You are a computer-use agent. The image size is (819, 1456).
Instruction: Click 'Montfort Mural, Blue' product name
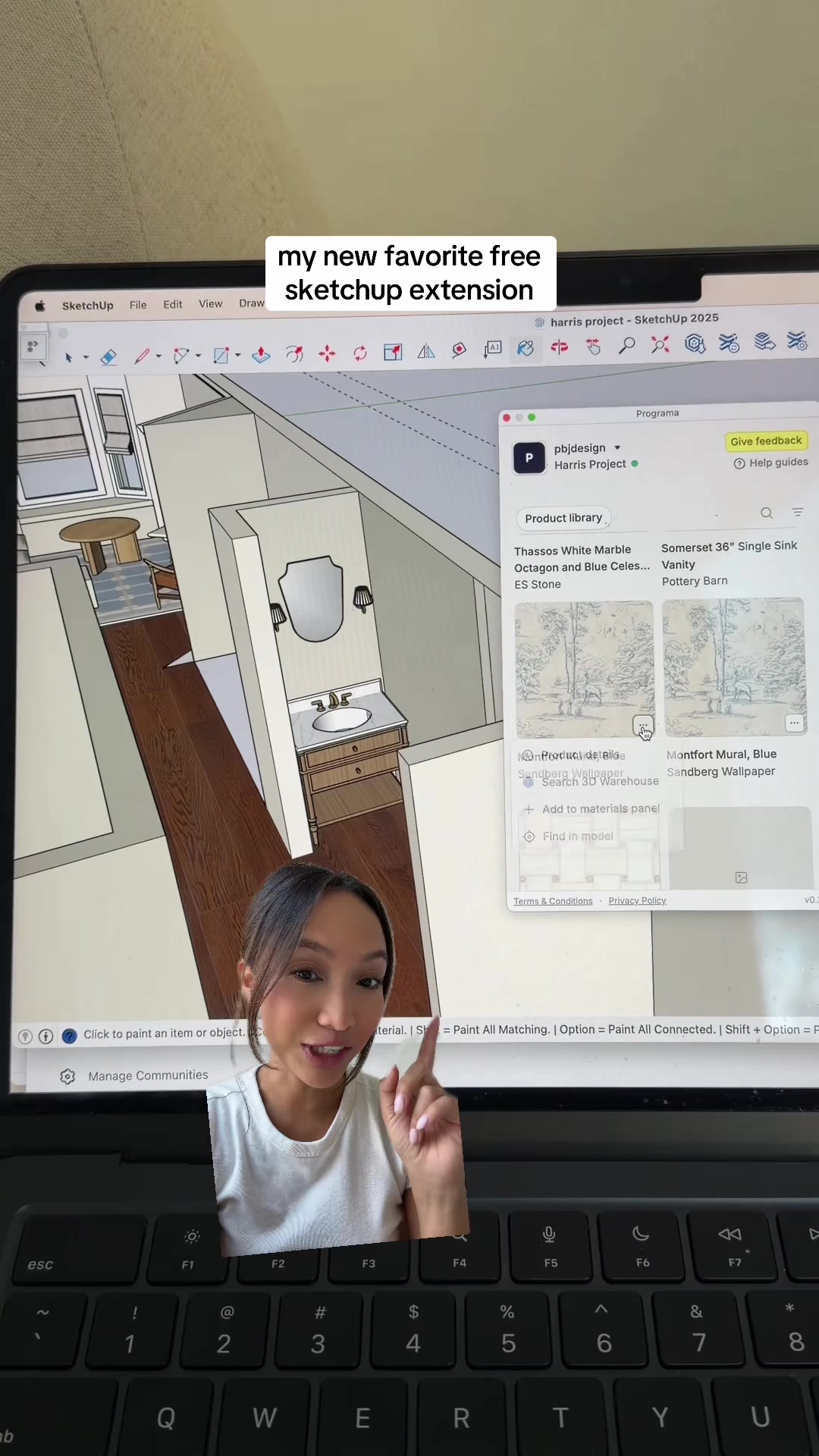(x=721, y=755)
